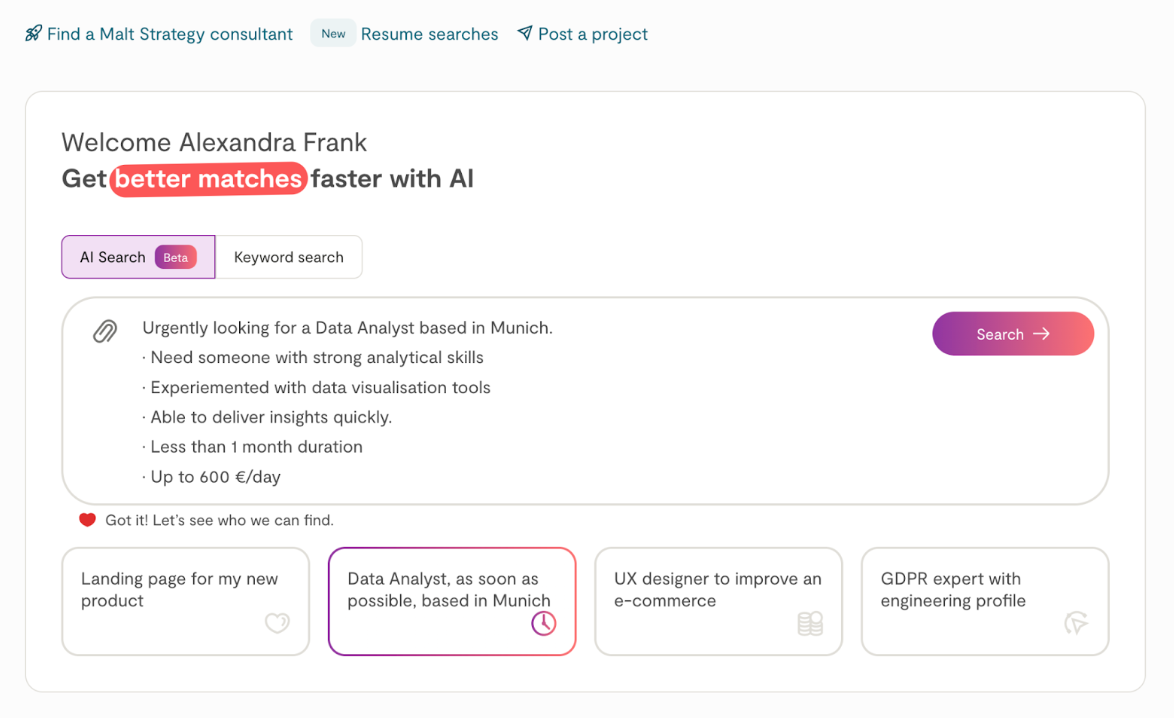1174x718 pixels.
Task: Click the Beta badge on AI Search
Action: pyautogui.click(x=176, y=257)
